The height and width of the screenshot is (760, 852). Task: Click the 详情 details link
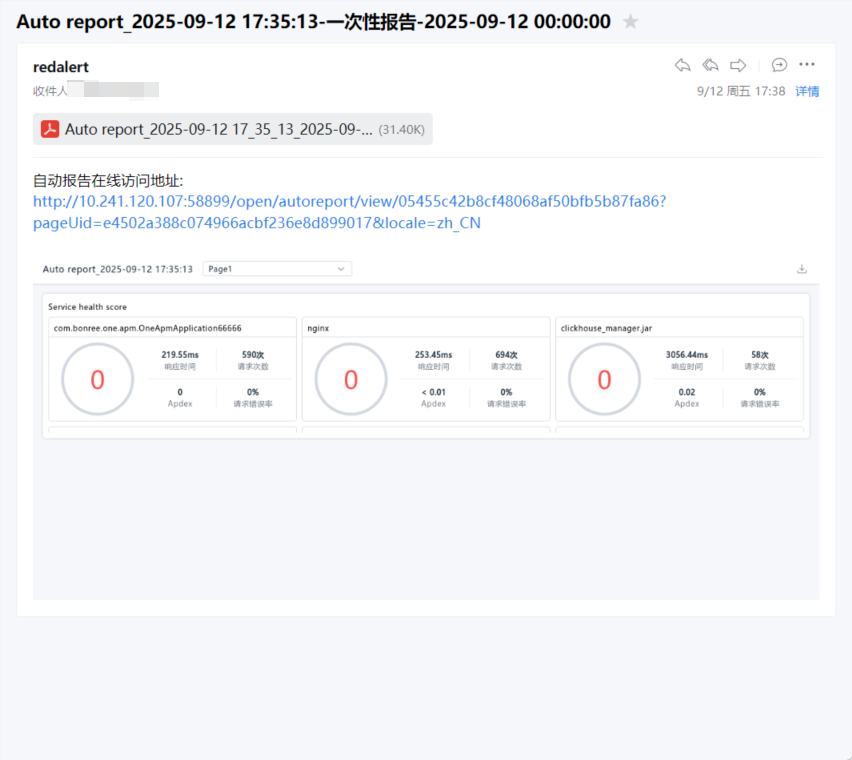tap(807, 91)
